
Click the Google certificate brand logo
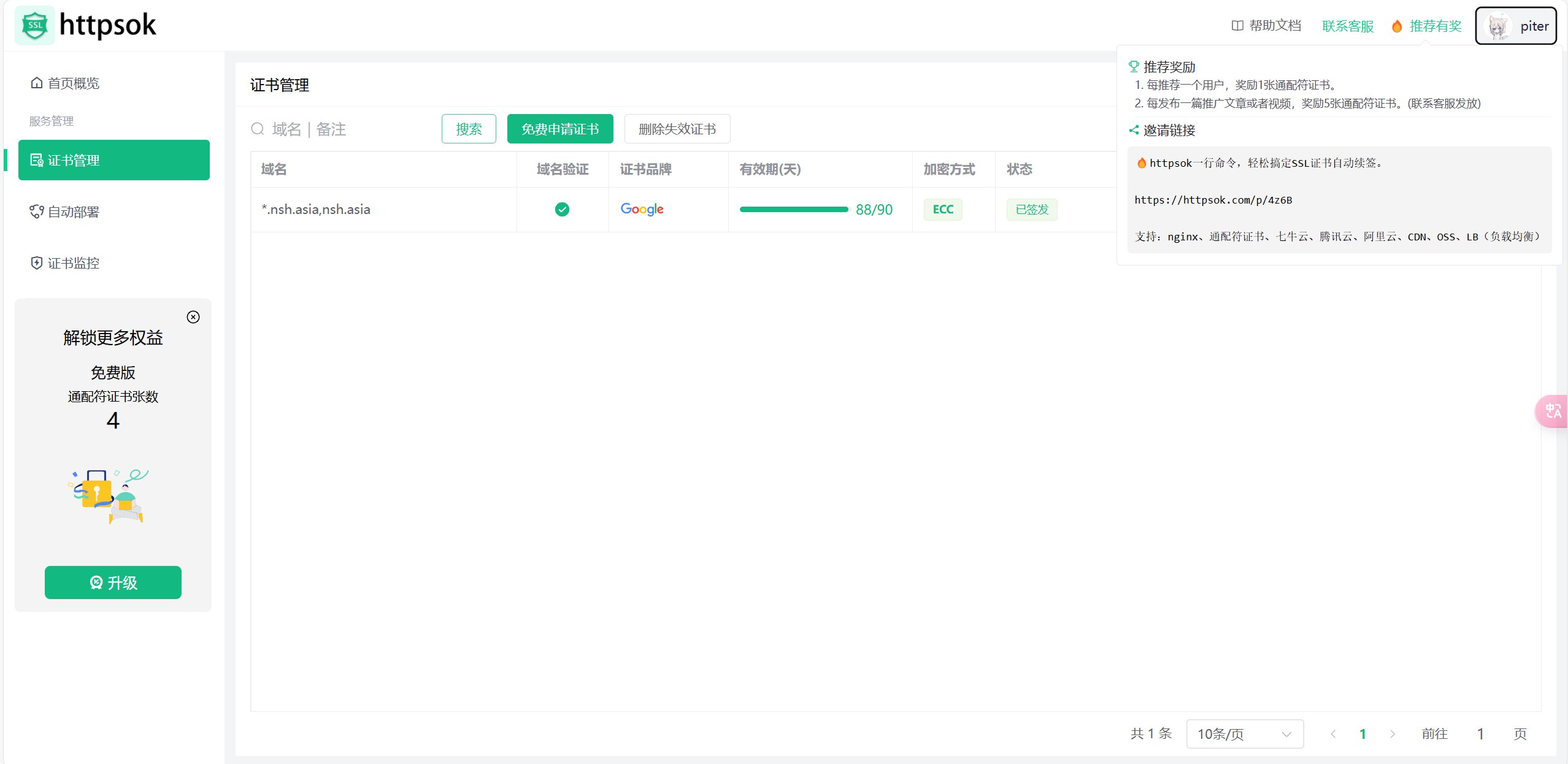(x=642, y=210)
